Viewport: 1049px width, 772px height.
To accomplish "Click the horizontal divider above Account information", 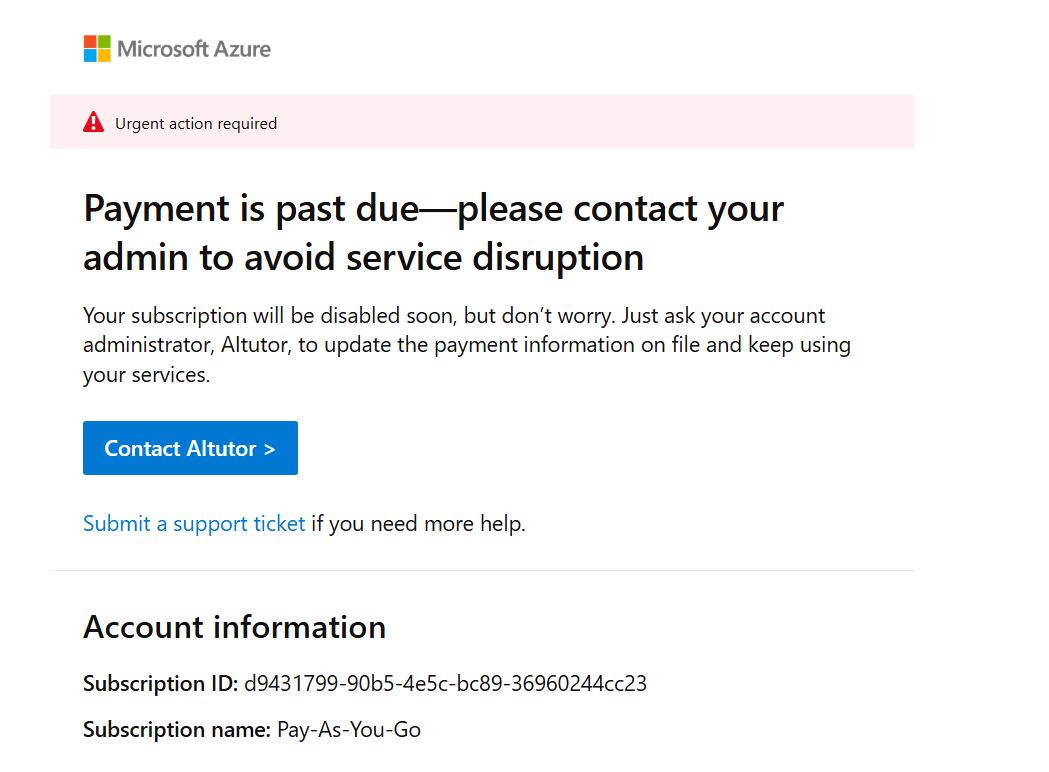I will 482,571.
